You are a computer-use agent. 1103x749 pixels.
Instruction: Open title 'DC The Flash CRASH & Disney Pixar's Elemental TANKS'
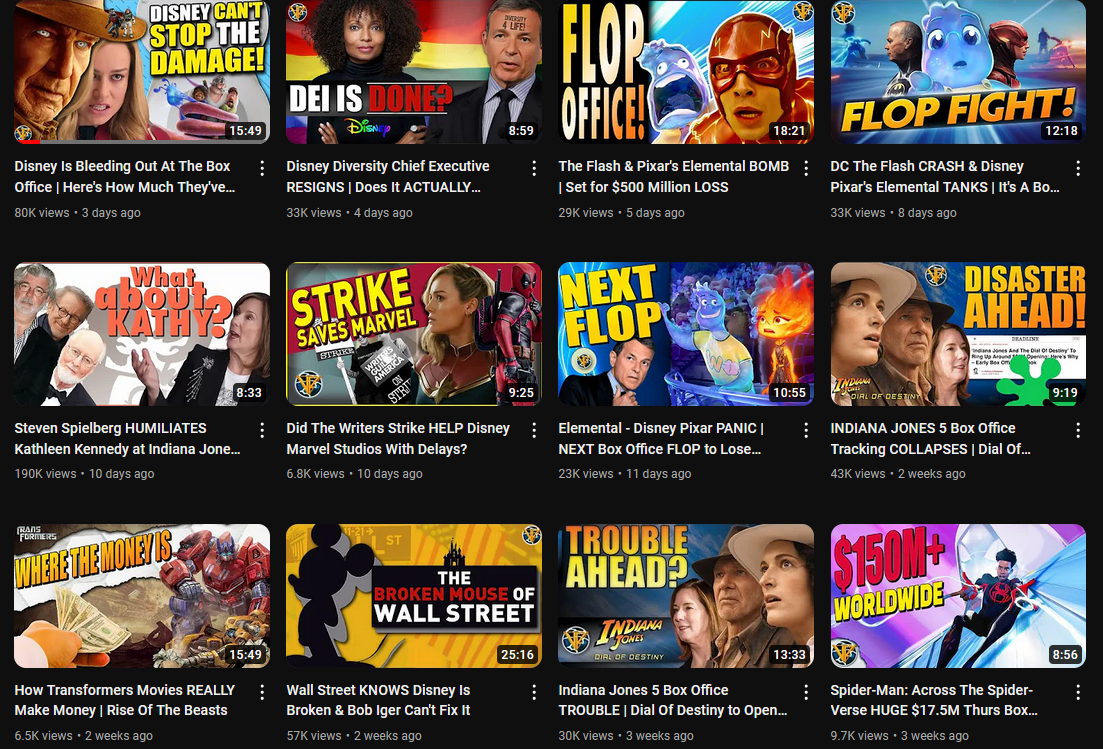[x=945, y=177]
